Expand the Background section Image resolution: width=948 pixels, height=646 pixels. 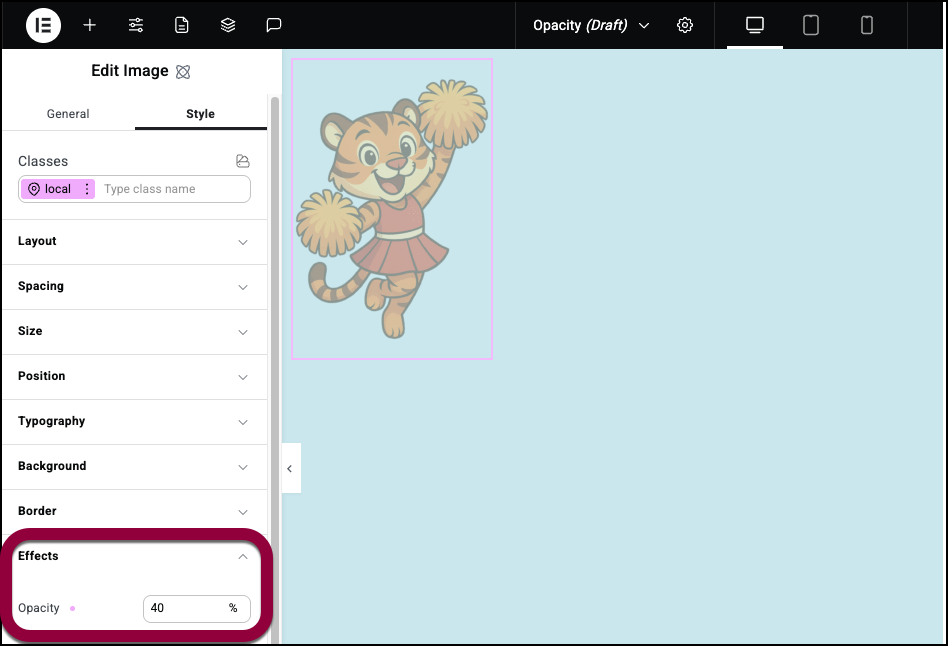tap(134, 466)
